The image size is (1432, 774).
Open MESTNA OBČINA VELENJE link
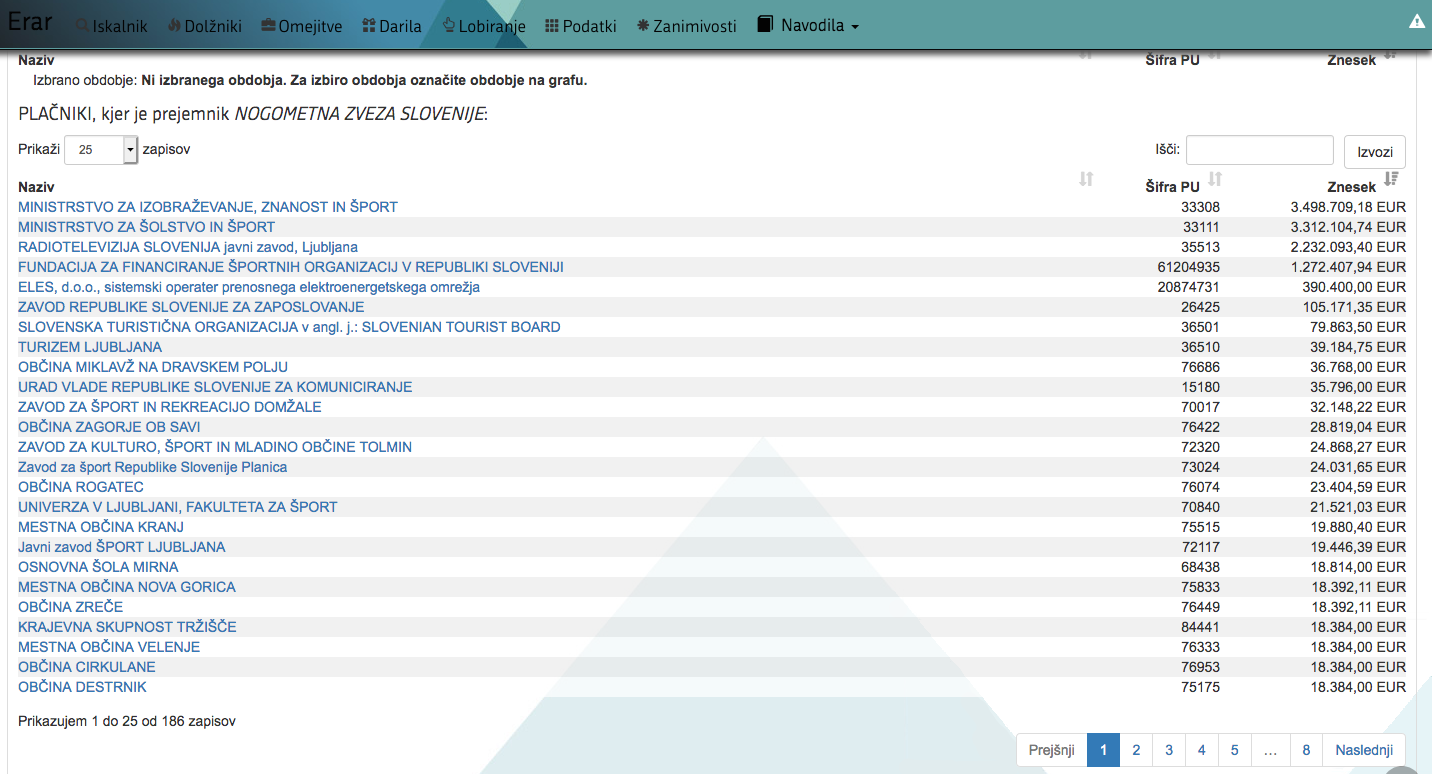[x=109, y=647]
